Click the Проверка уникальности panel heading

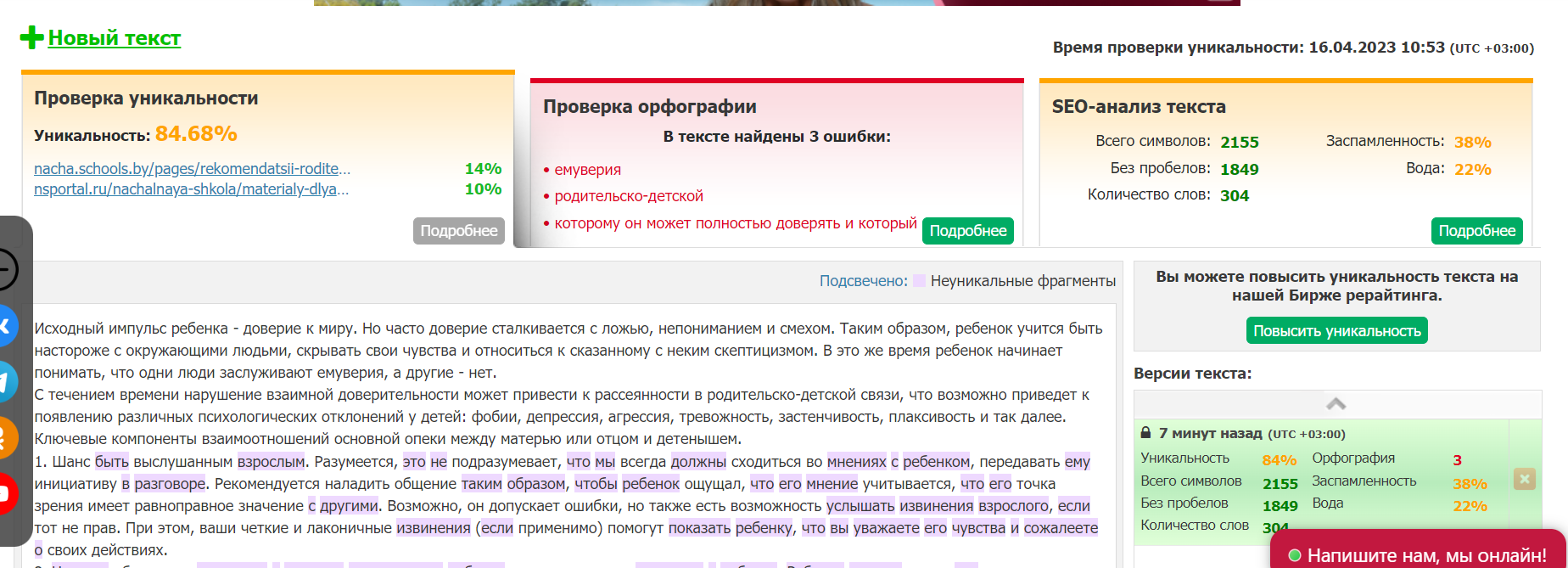146,98
